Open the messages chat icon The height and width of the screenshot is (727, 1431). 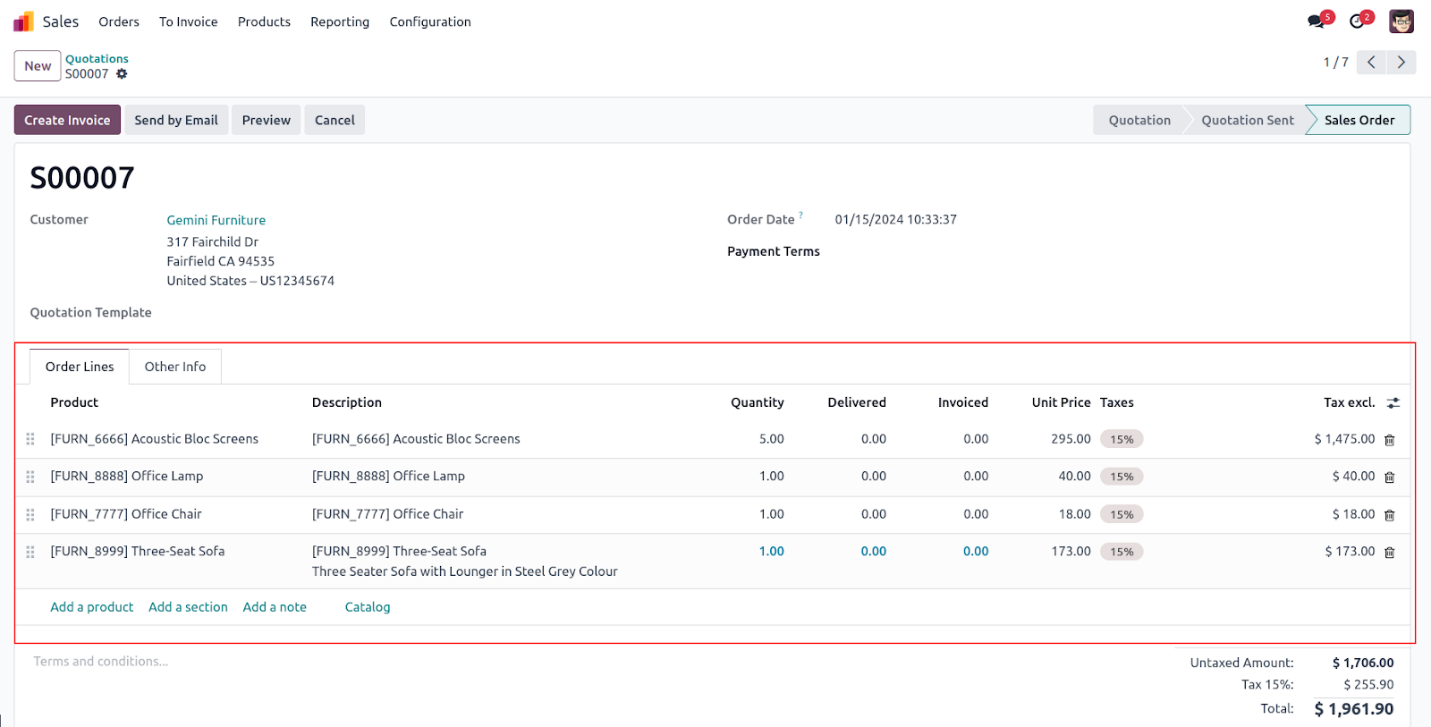click(1316, 22)
